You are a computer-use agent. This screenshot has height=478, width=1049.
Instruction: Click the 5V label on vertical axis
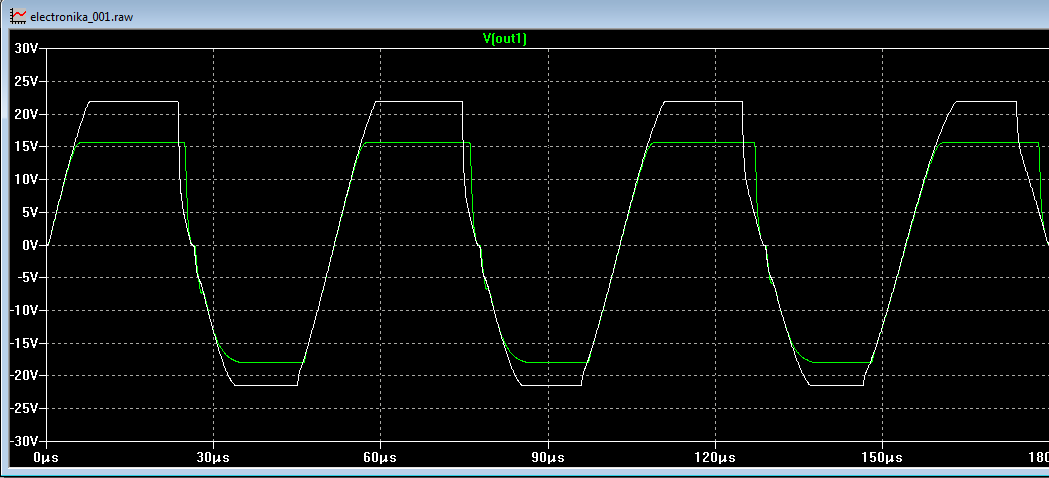31,212
